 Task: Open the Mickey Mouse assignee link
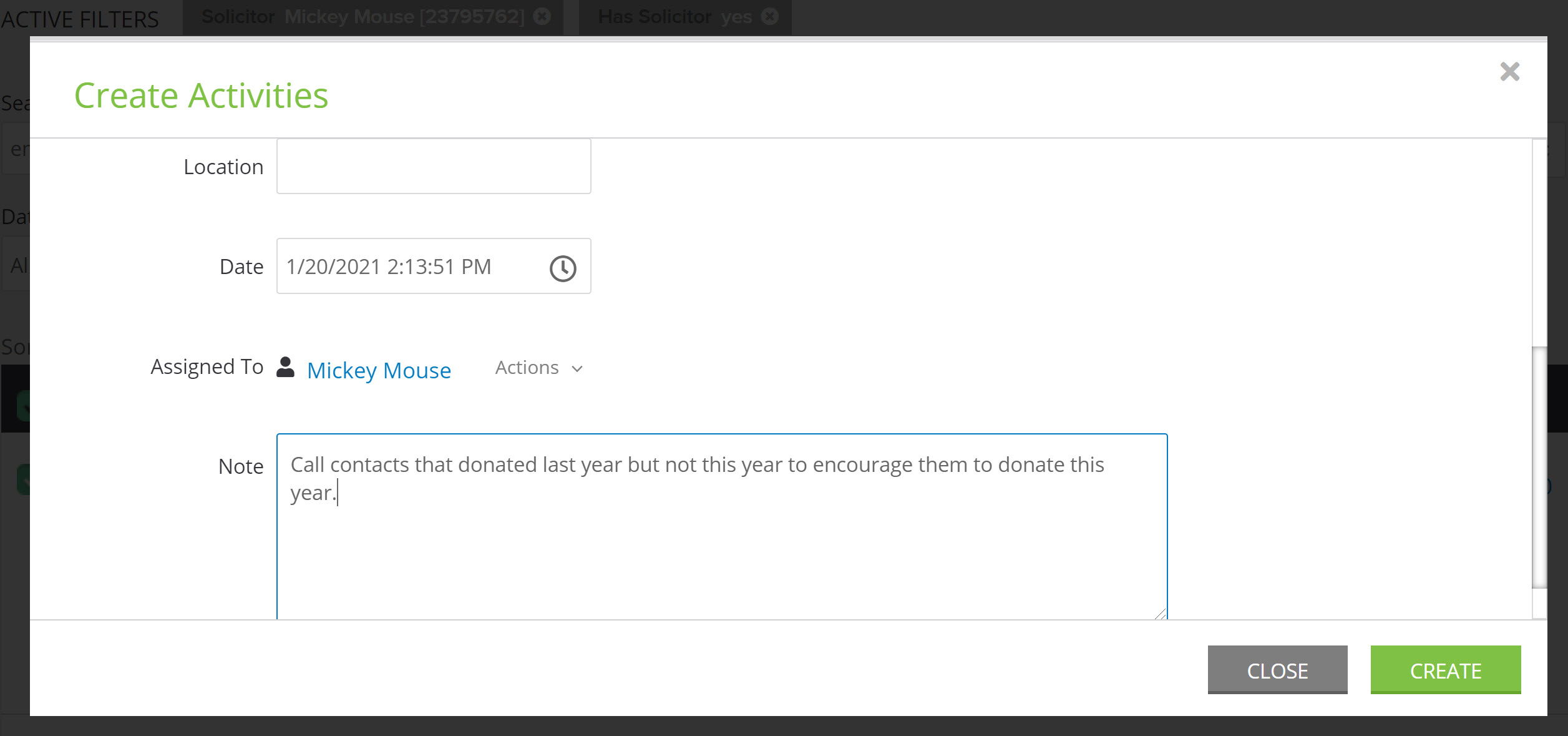pyautogui.click(x=379, y=370)
